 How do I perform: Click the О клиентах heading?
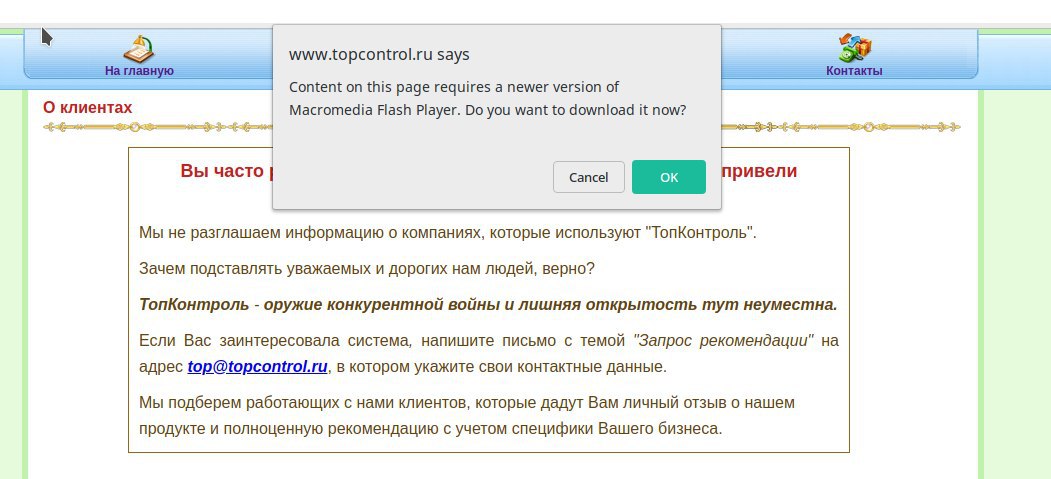click(88, 107)
